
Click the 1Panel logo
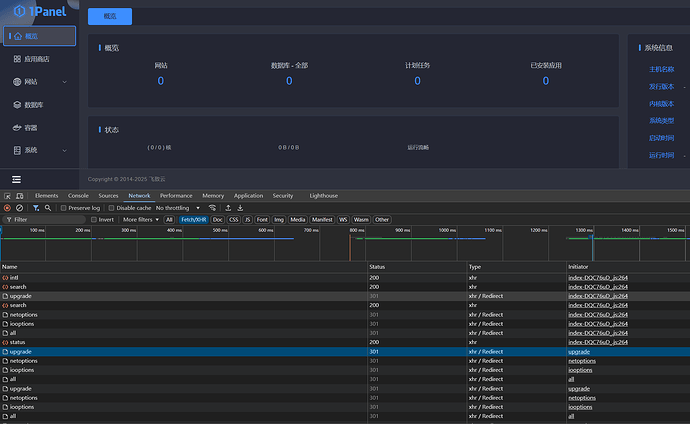point(40,11)
